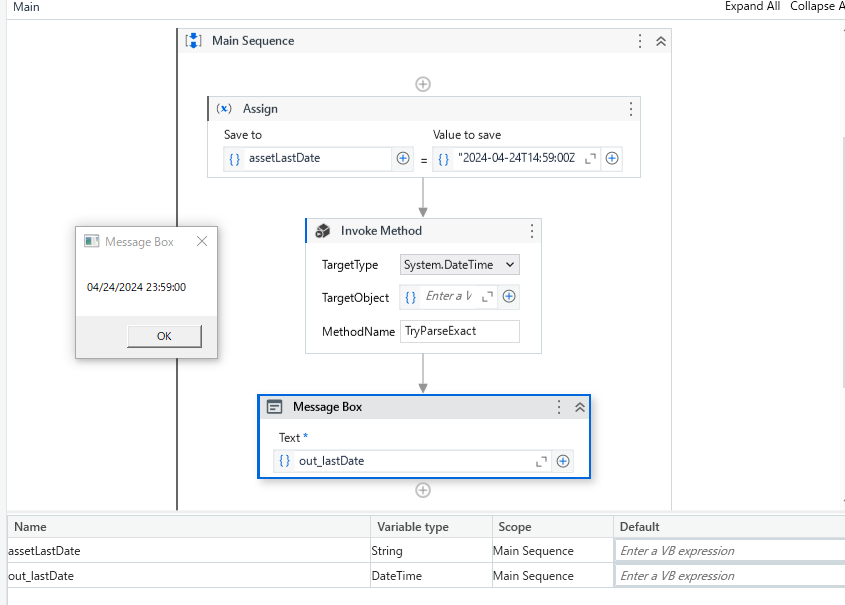Click the Expand All link
Viewport: 845px width, 605px height.
[x=752, y=6]
